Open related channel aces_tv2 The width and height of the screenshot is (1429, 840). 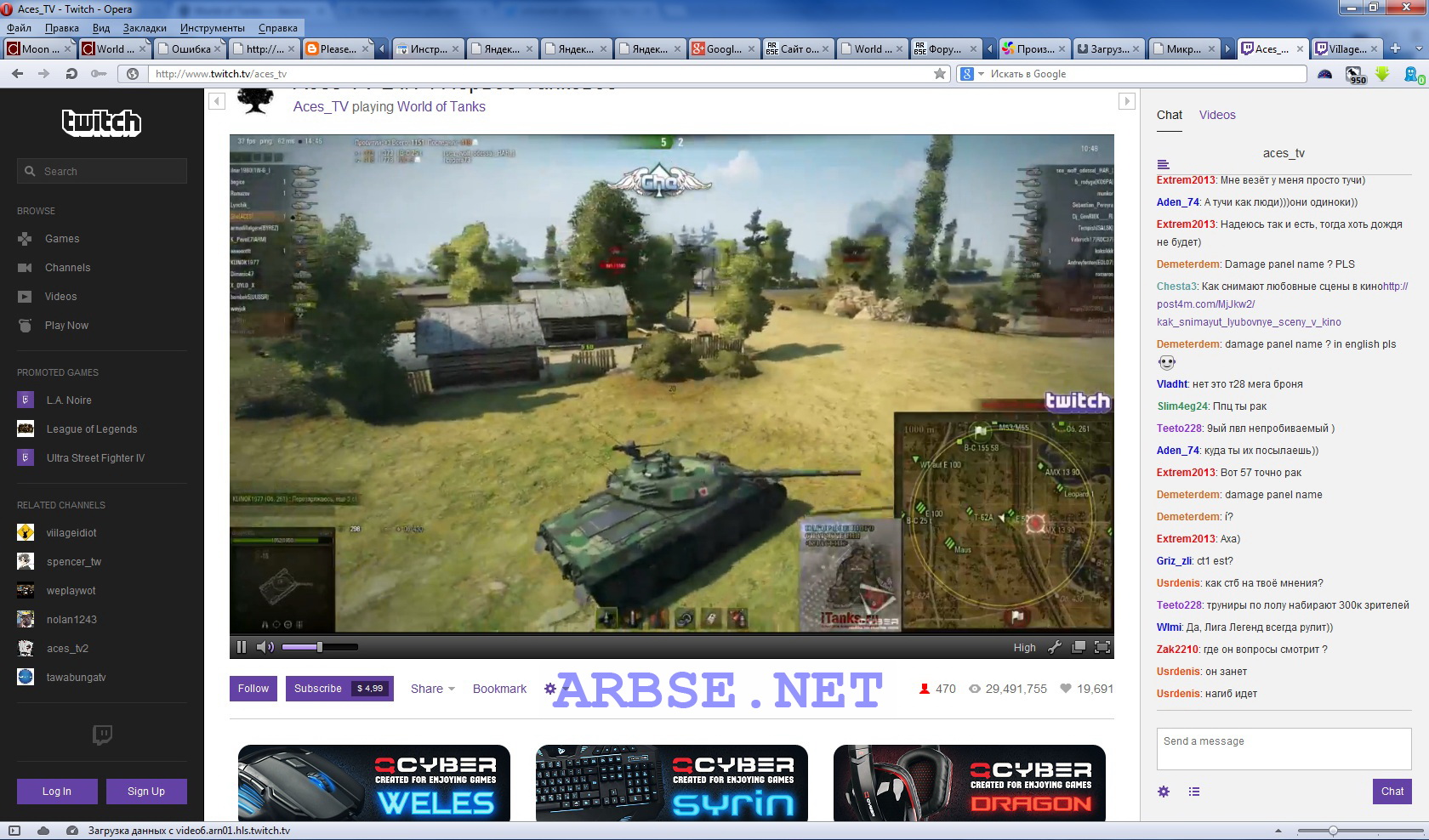point(67,649)
